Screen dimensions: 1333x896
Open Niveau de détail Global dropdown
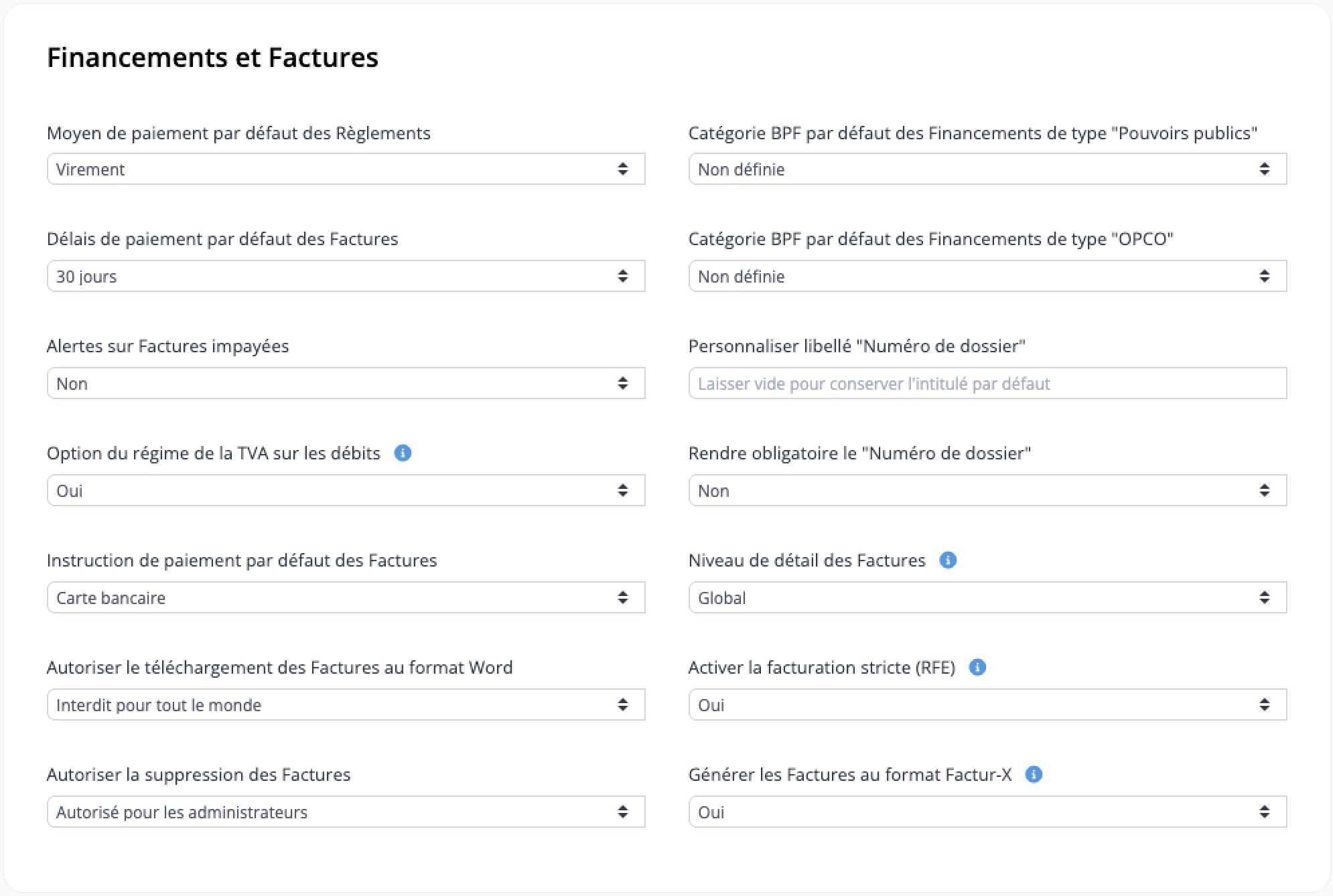click(x=987, y=597)
